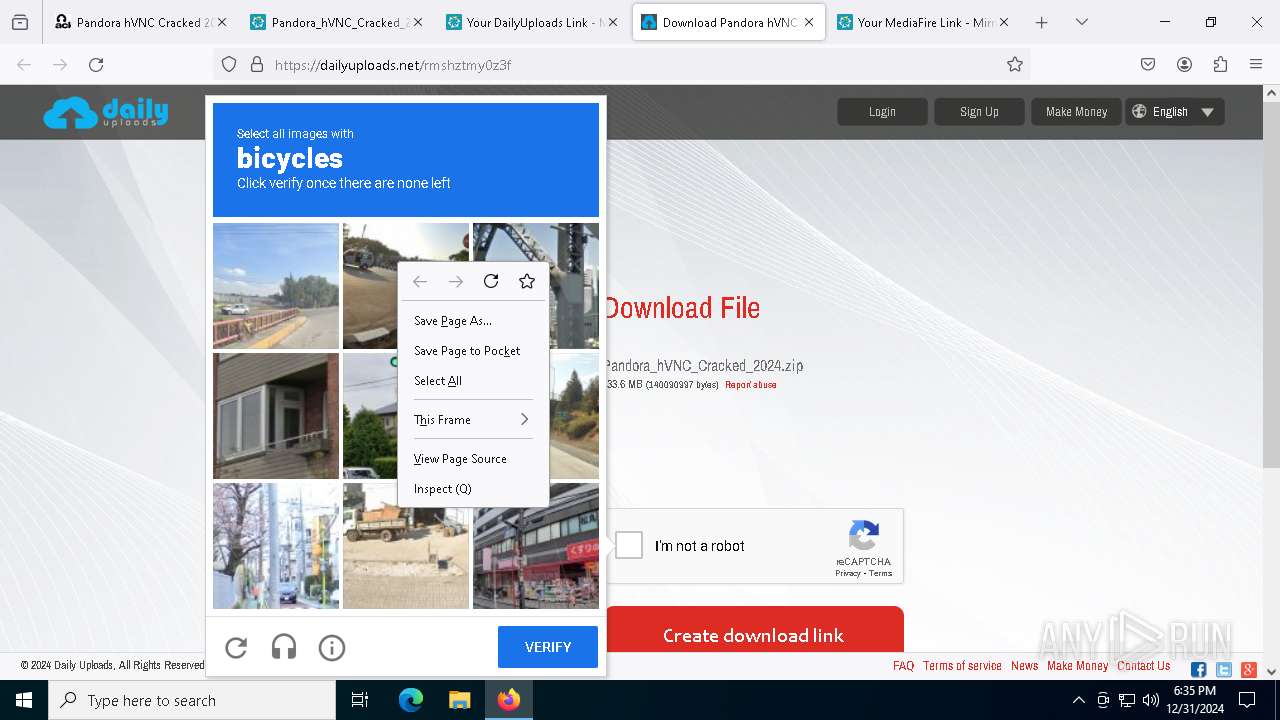Click the Google Plus icon in footer
Screen dimensions: 1280x720
point(1248,670)
